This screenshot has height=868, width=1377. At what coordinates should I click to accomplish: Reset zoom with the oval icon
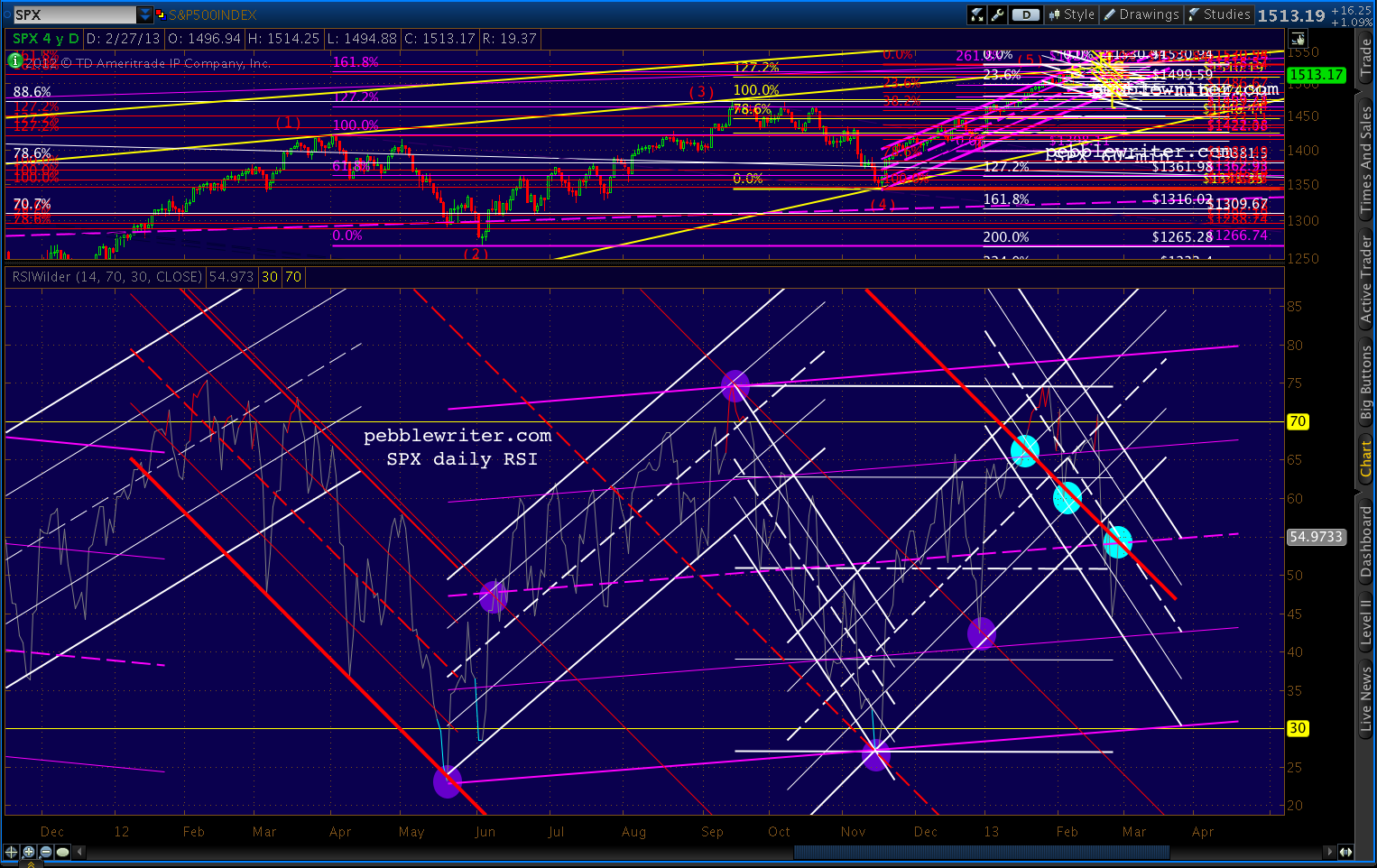point(62,852)
